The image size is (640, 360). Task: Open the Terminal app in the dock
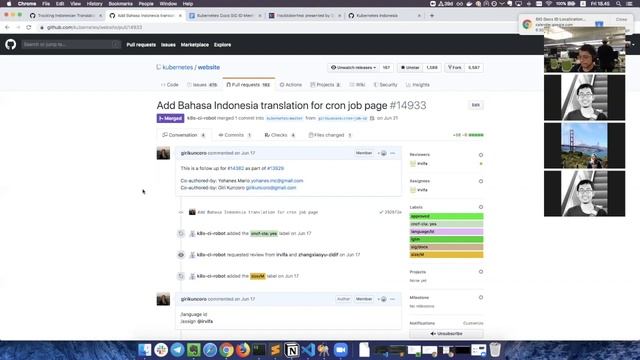259,350
